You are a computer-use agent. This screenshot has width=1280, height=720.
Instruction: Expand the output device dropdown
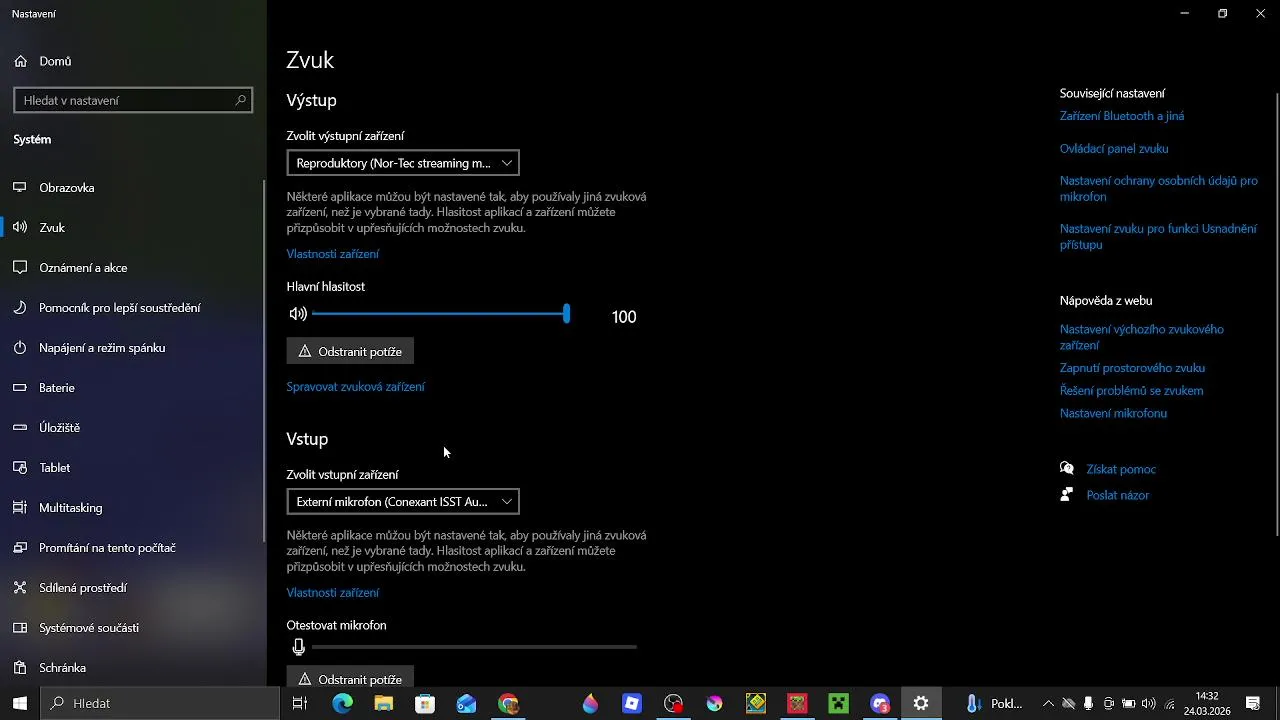click(x=403, y=163)
